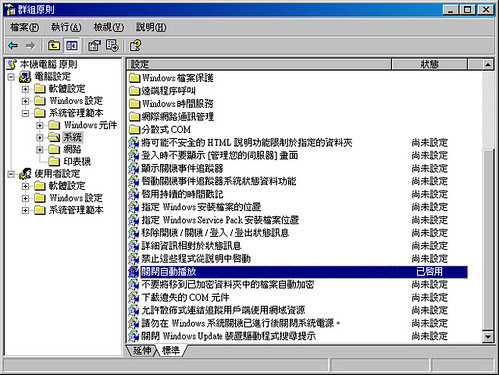Click the policy icon for 禁止這些程式從說明中啟動
The image size is (499, 375).
pos(134,259)
